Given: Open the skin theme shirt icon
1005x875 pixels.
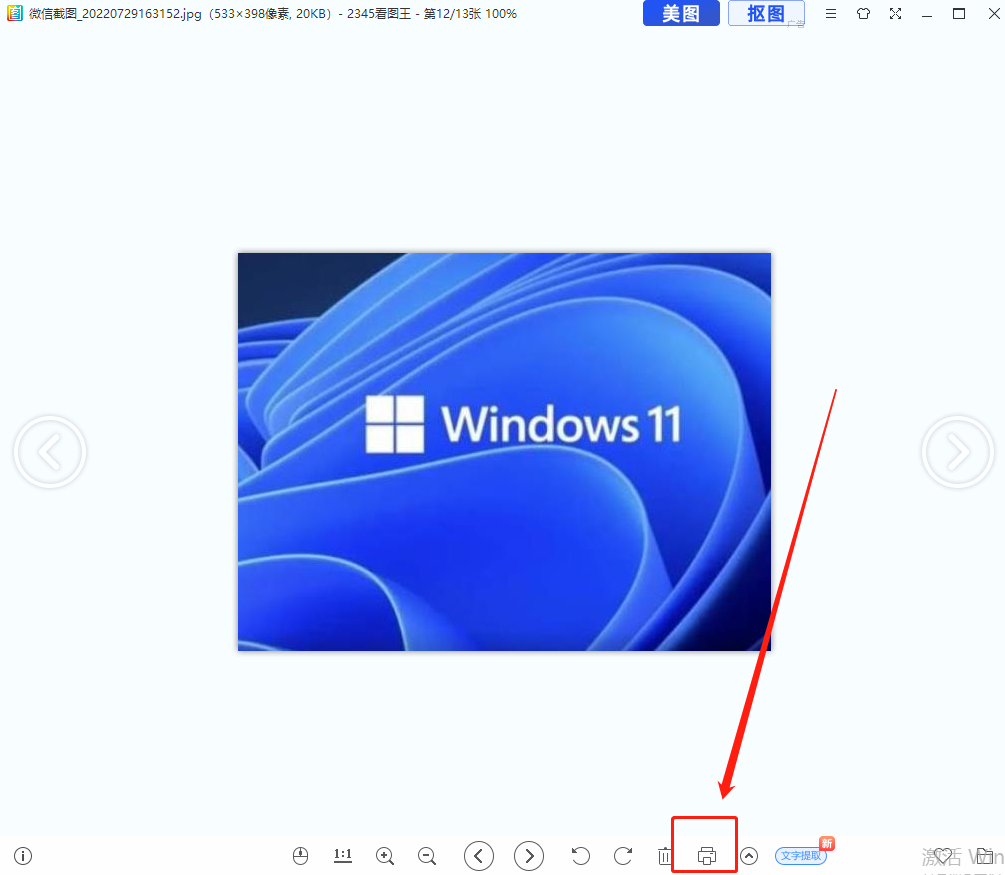Looking at the screenshot, I should click(863, 14).
